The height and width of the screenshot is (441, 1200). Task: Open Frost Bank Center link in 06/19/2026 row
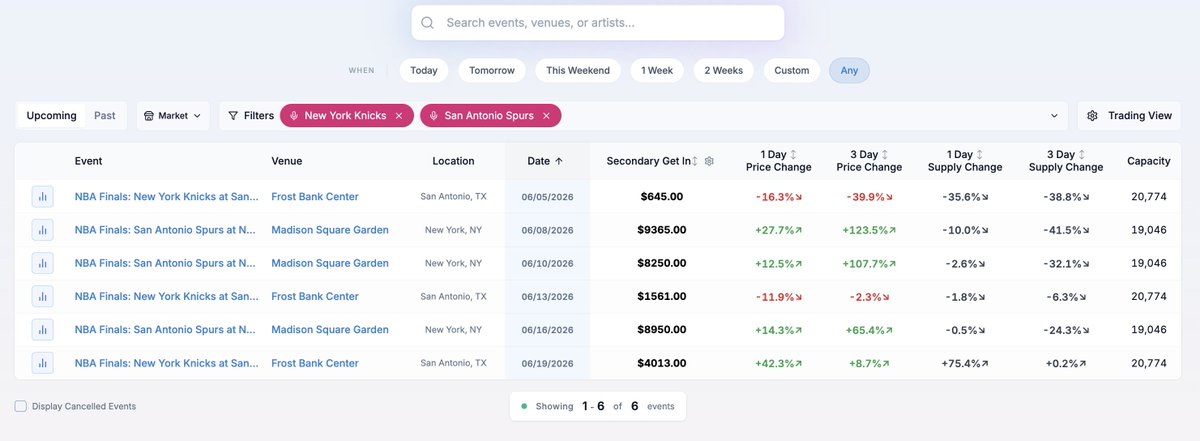click(315, 364)
